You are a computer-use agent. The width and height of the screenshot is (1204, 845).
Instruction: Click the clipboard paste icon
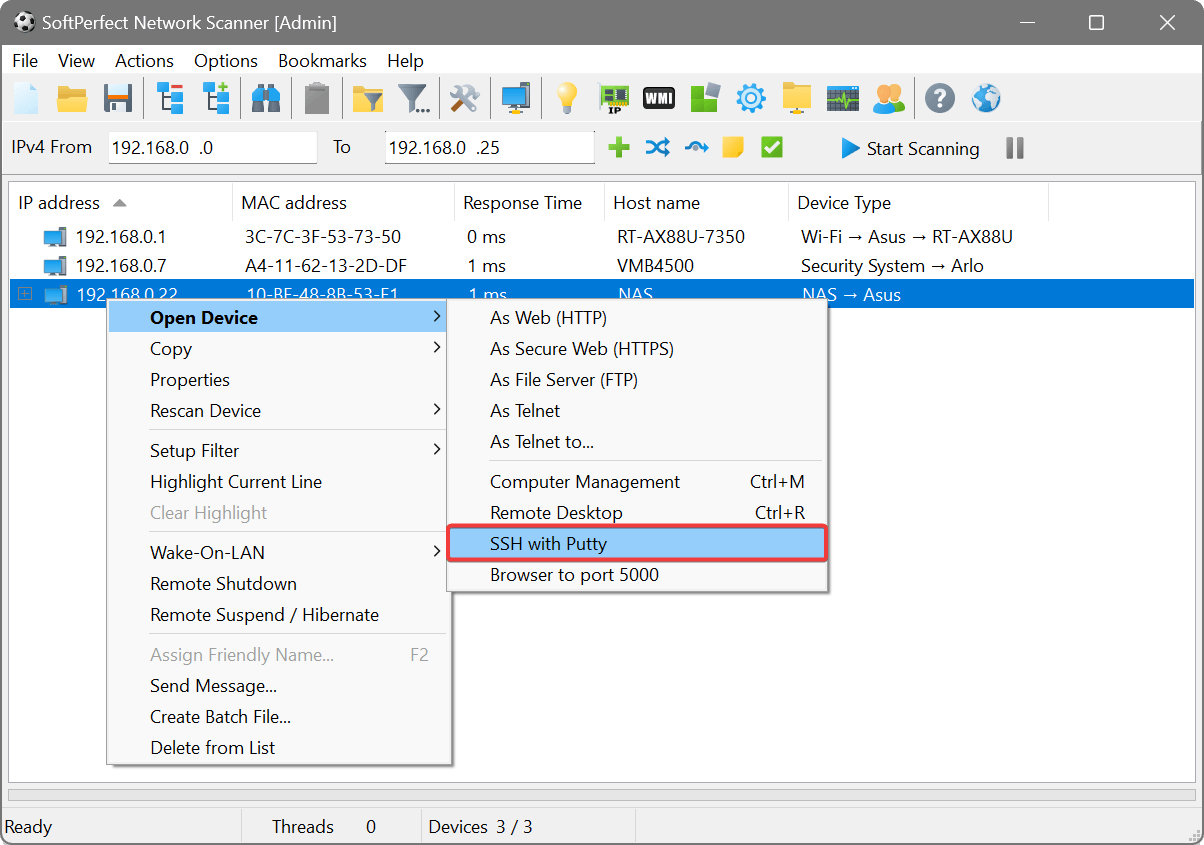(317, 98)
